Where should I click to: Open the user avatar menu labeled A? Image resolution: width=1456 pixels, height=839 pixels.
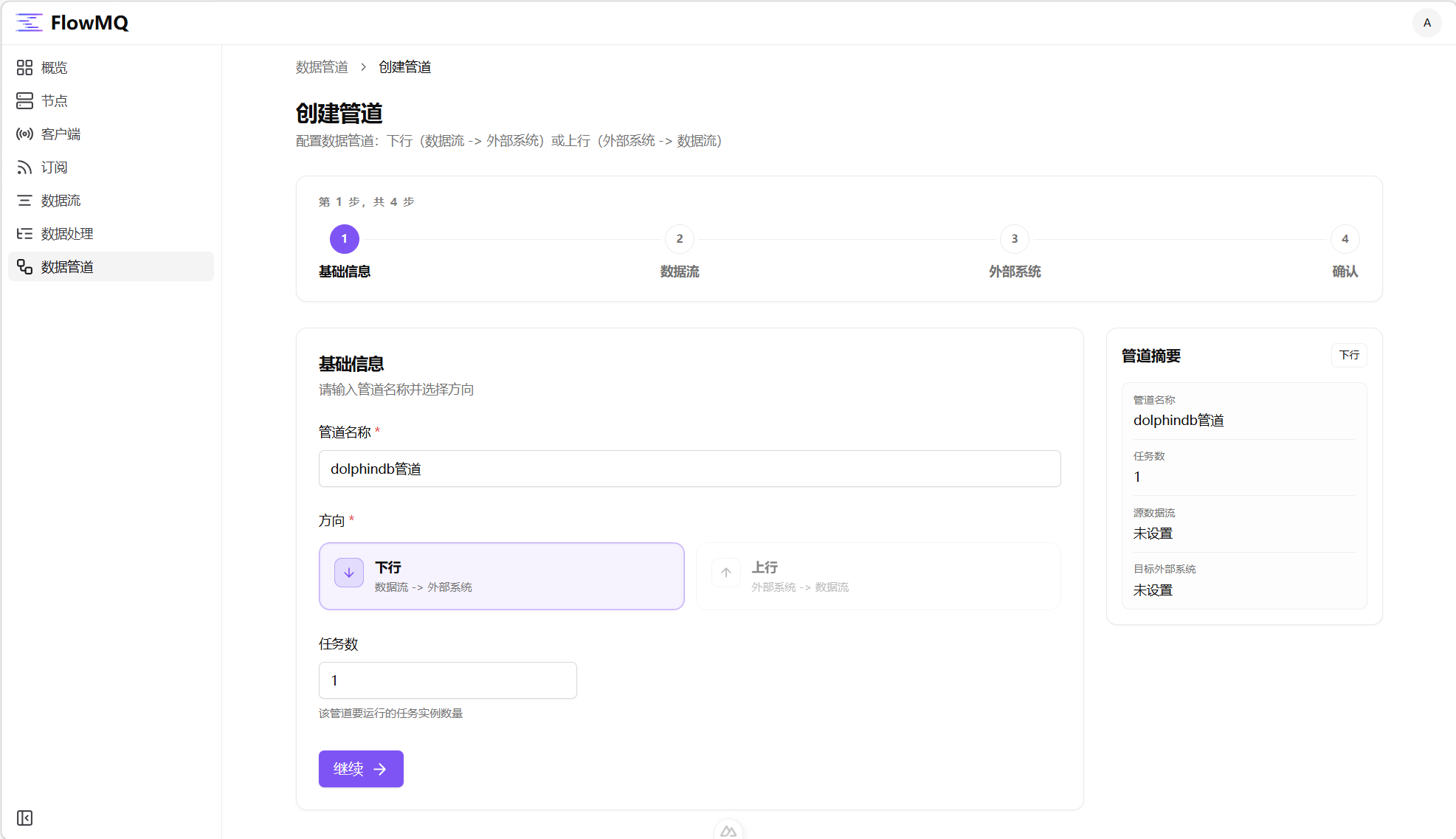[x=1426, y=23]
